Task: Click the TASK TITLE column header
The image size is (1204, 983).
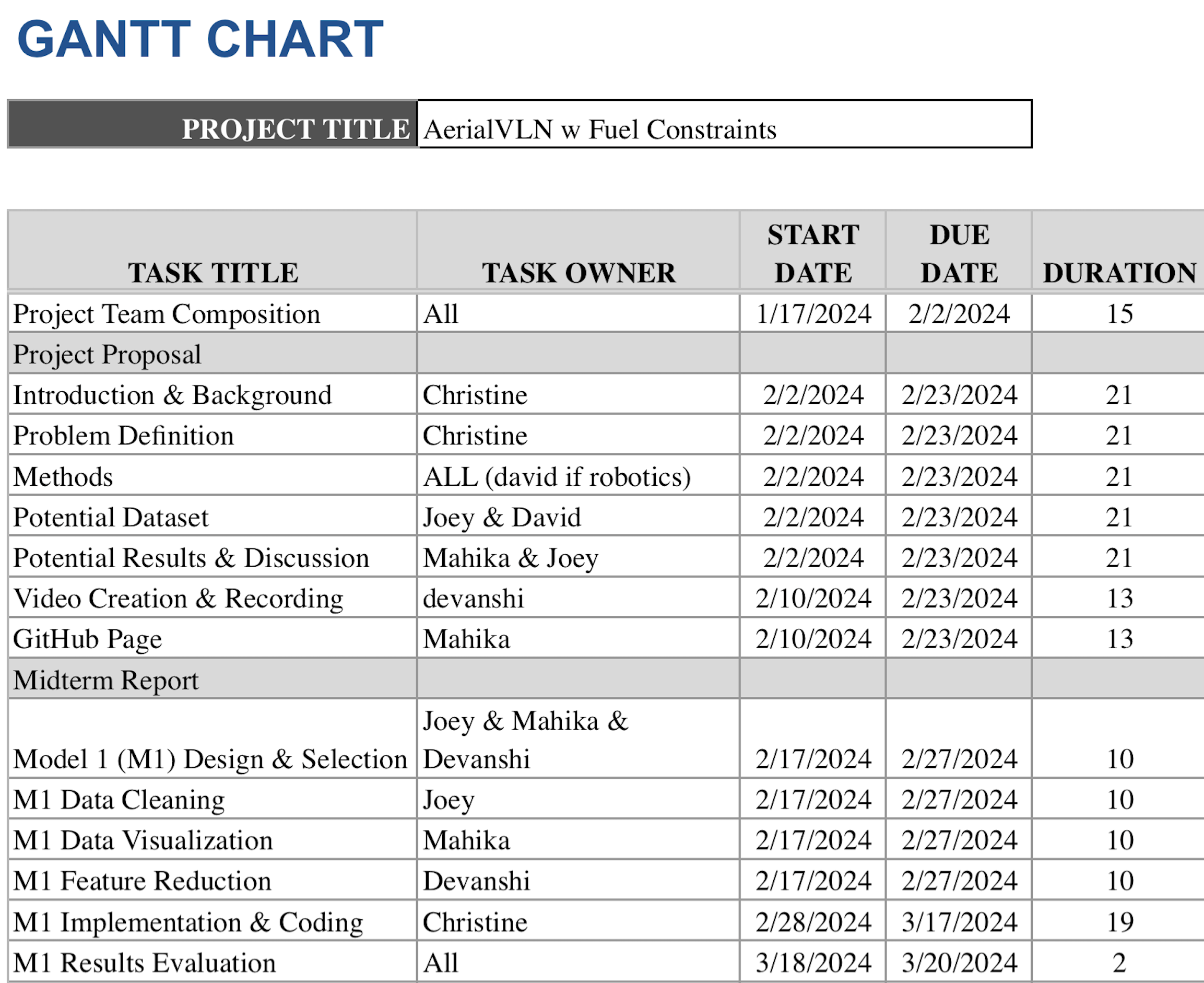Action: click(213, 250)
